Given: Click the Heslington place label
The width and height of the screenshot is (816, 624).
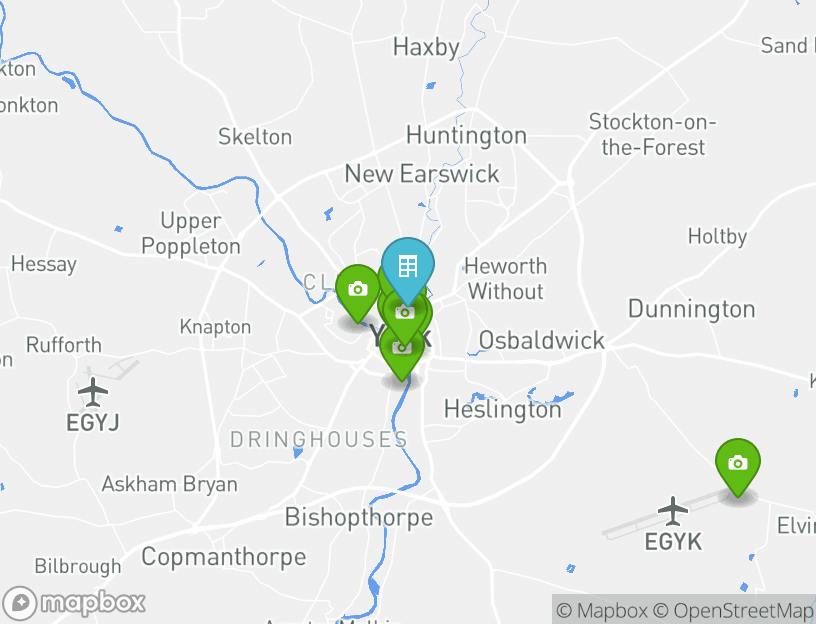Looking at the screenshot, I should [x=503, y=410].
